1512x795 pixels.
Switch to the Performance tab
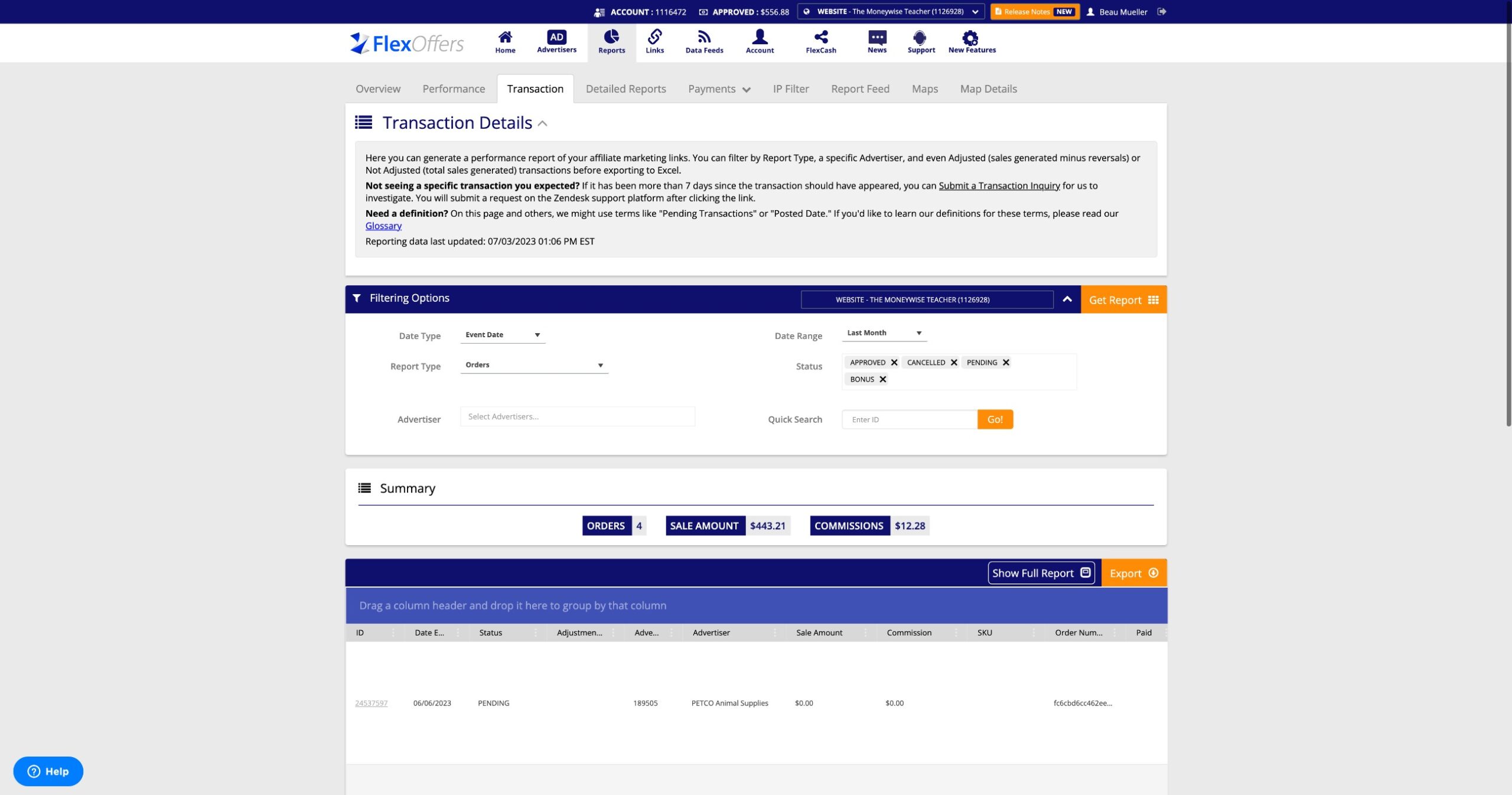pos(454,89)
